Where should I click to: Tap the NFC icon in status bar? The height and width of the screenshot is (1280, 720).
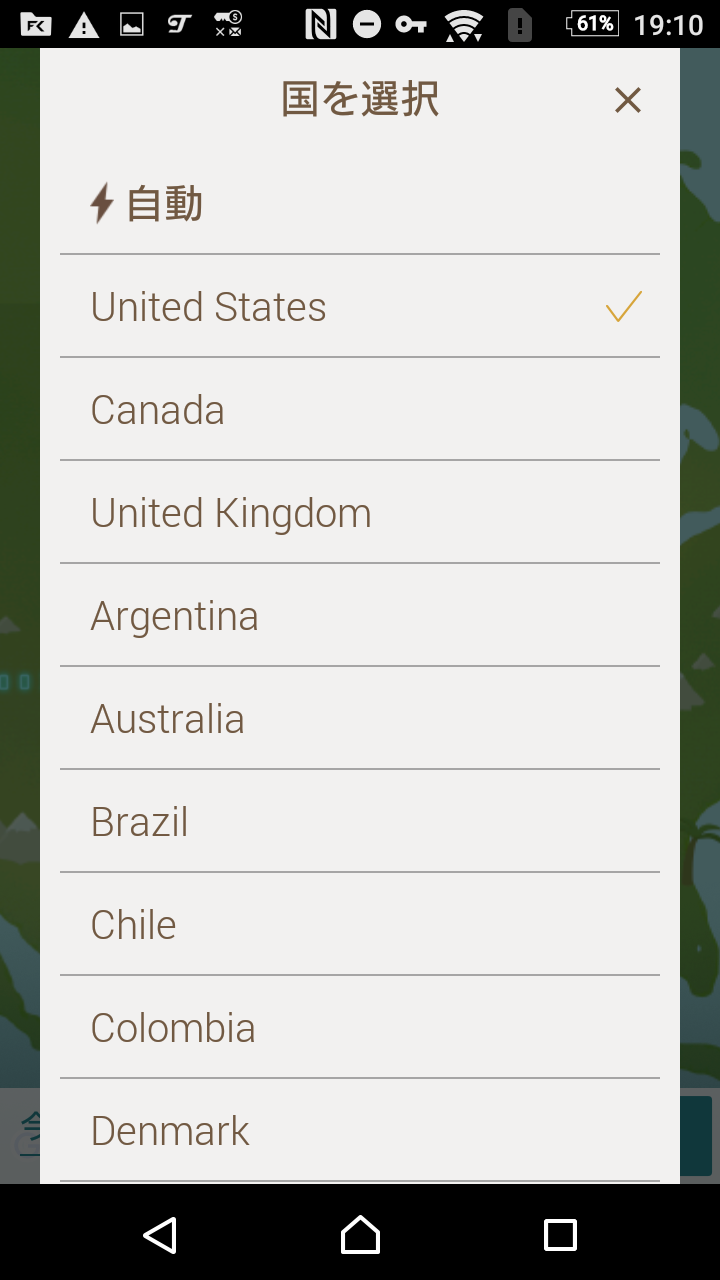click(320, 24)
